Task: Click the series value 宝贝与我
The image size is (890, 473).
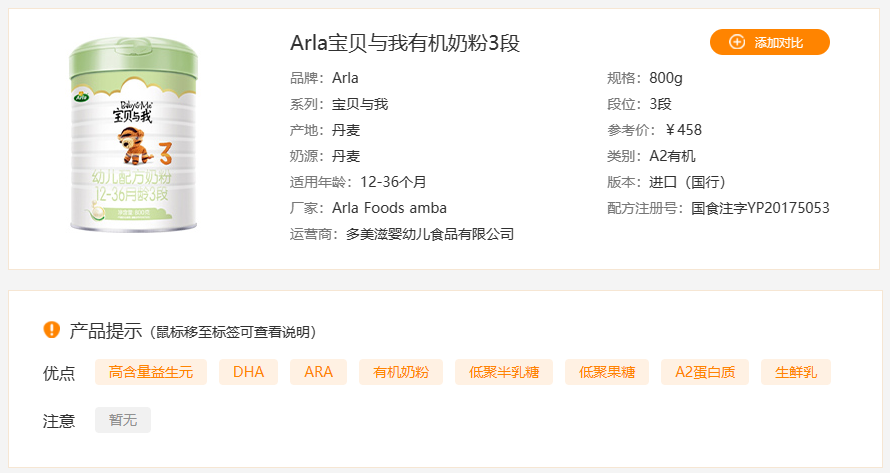Action: (360, 104)
